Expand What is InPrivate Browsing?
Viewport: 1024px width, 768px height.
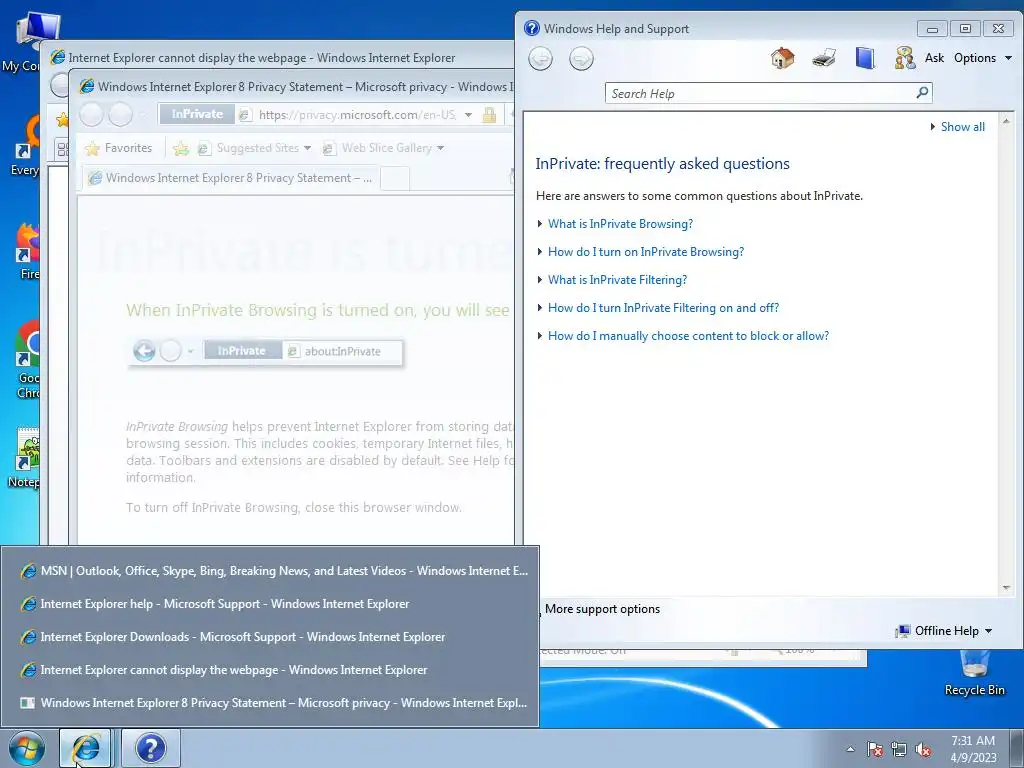pos(620,224)
